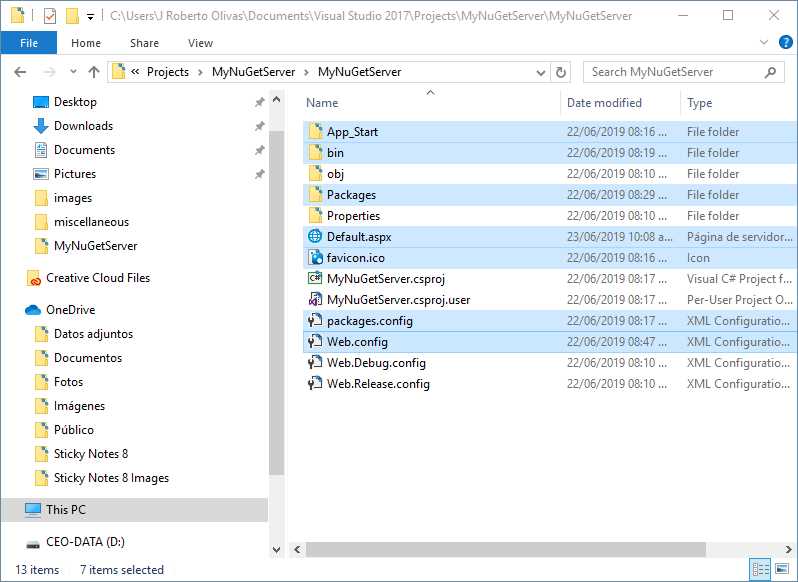The height and width of the screenshot is (582, 798).
Task: Click the packages.config file icon
Action: tap(315, 321)
